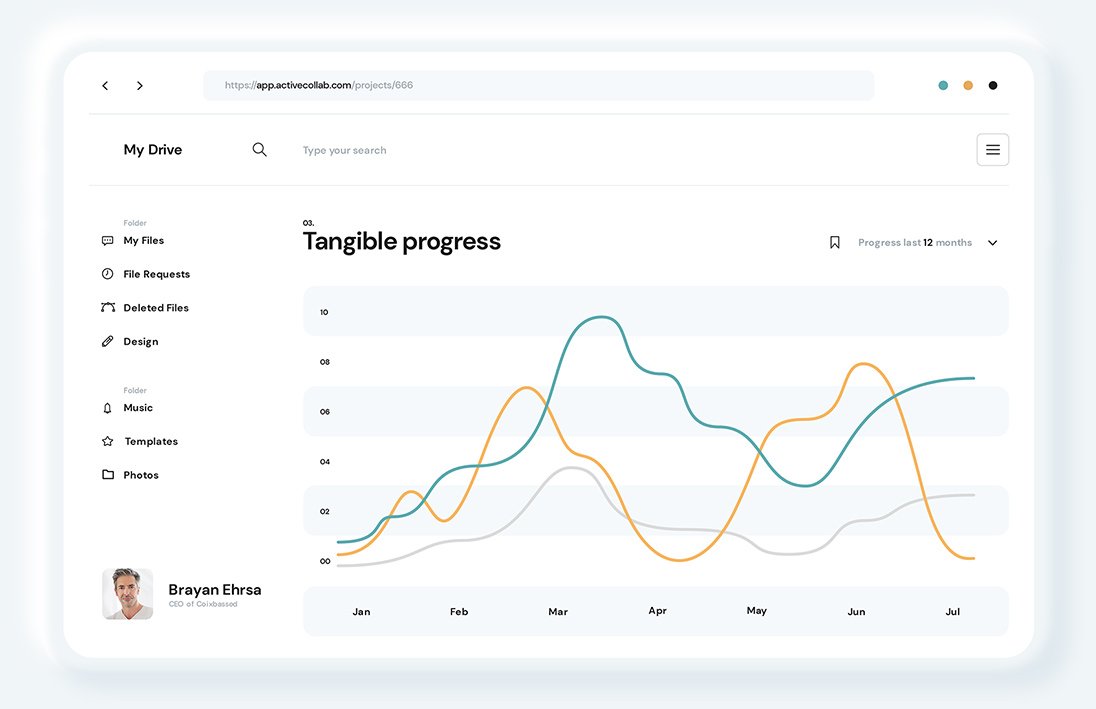
Task: Expand the progress period dropdown chevron
Action: point(992,243)
